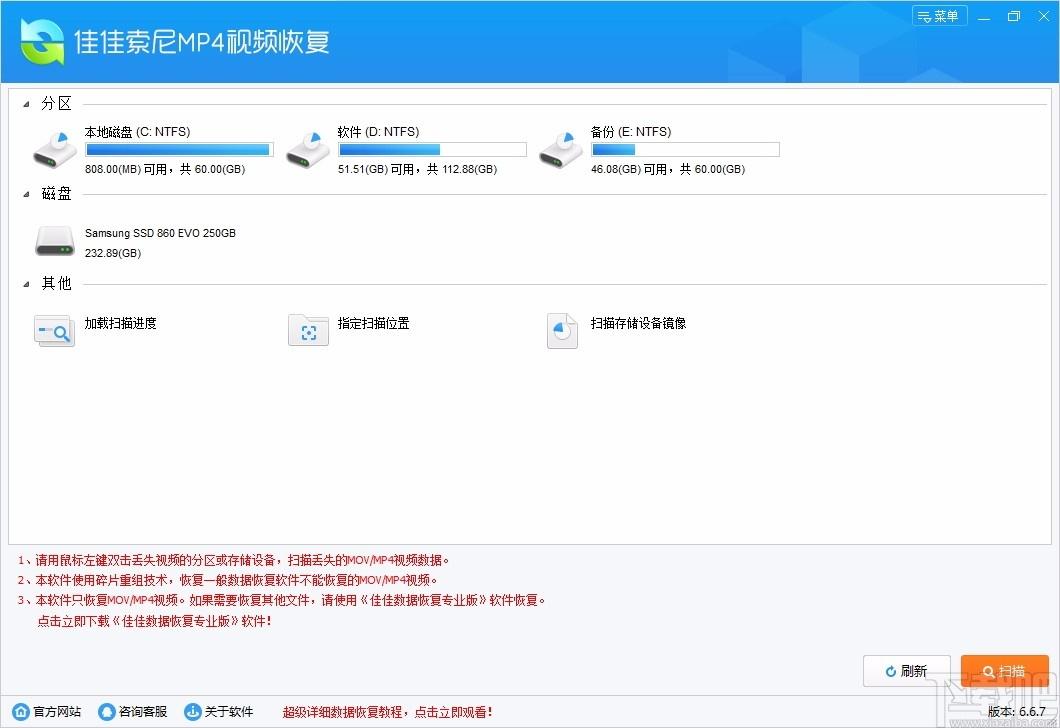Click the home icon beside 官方网站
The height and width of the screenshot is (728, 1060).
point(21,711)
